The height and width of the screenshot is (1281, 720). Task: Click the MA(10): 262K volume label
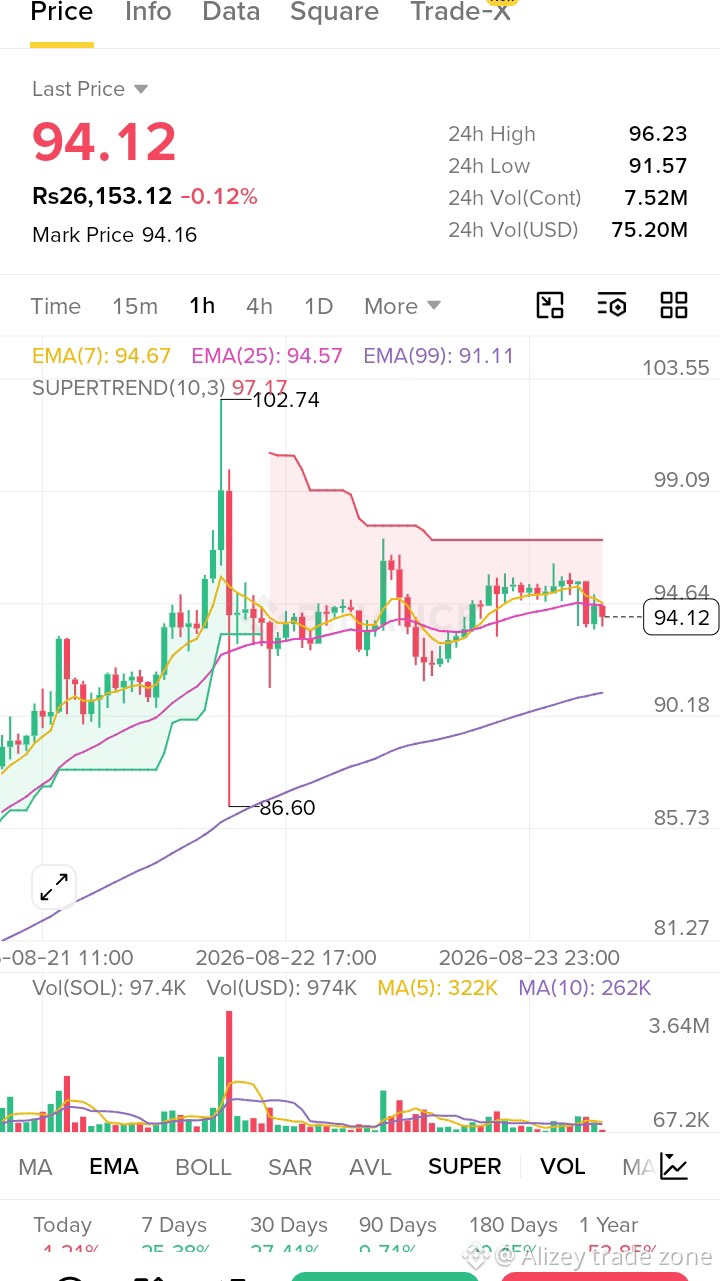584,988
